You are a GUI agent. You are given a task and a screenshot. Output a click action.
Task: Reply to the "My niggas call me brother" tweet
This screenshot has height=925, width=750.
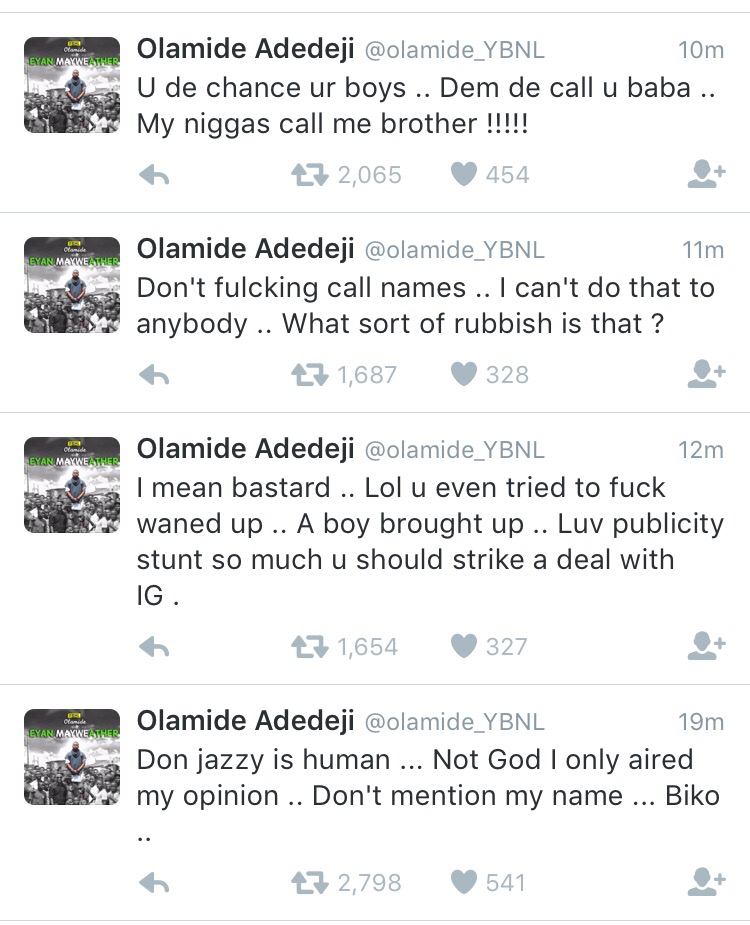click(x=154, y=176)
